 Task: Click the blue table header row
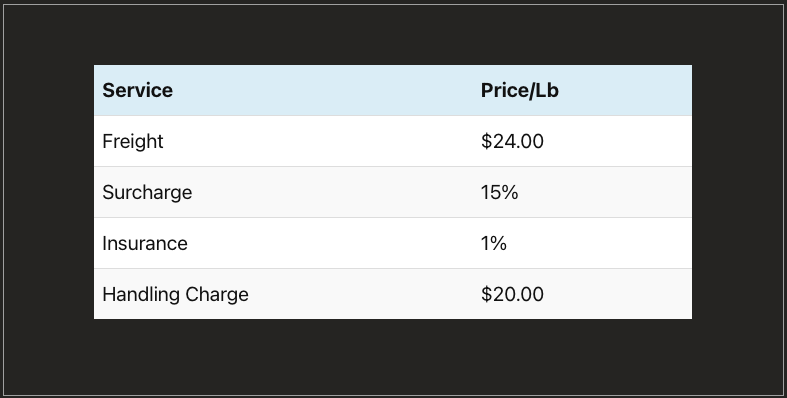392,90
